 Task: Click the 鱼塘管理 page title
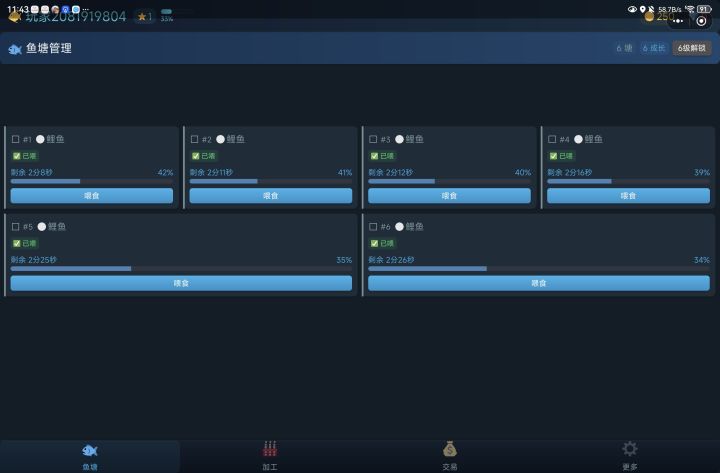49,48
